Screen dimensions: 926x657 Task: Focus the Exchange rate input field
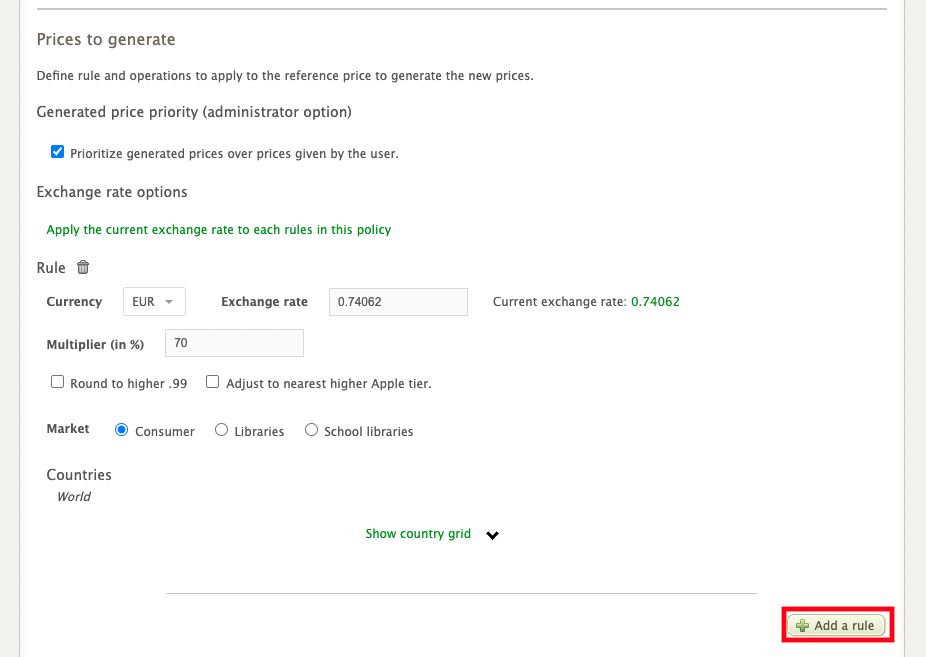point(398,302)
